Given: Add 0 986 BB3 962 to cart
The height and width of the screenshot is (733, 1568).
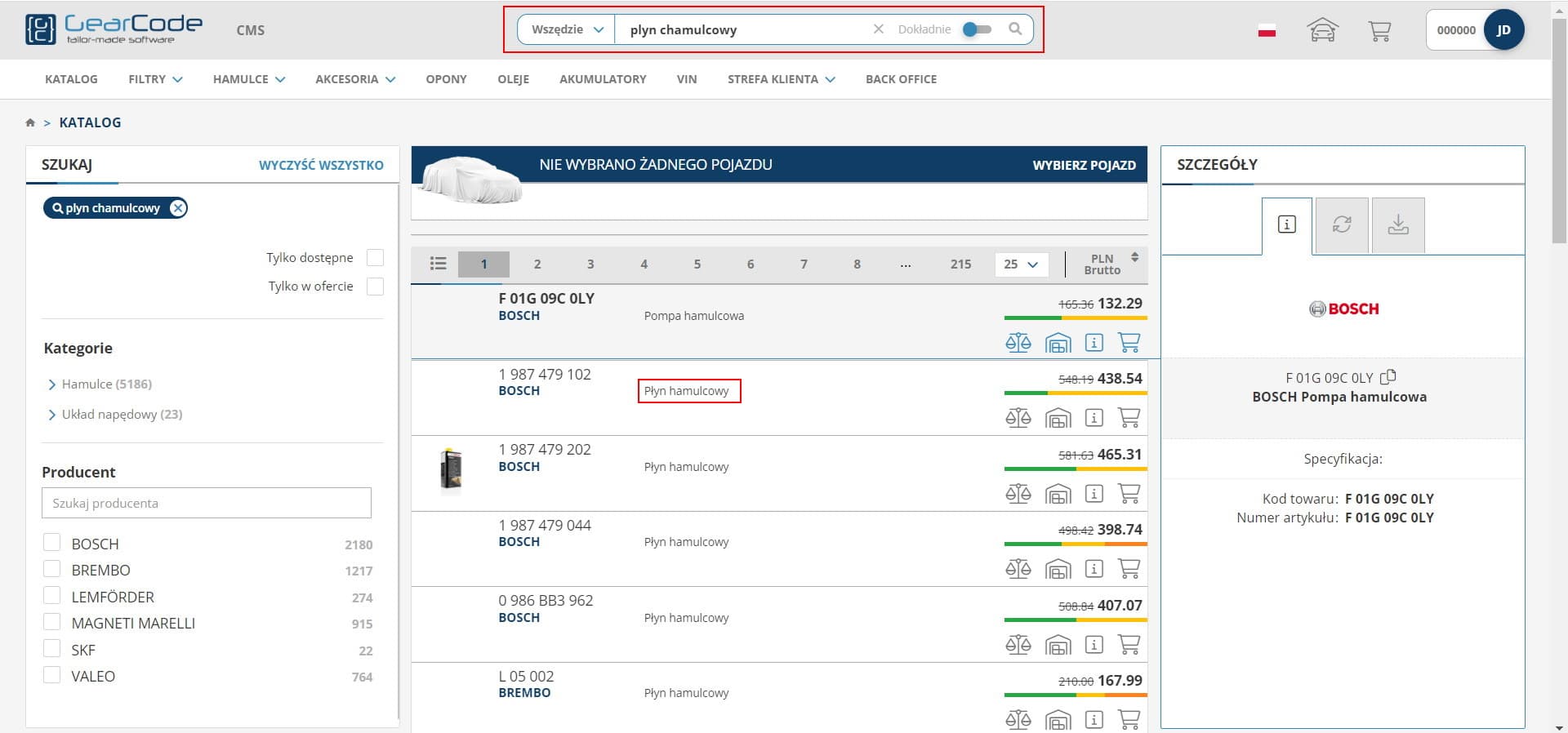Looking at the screenshot, I should [1129, 645].
